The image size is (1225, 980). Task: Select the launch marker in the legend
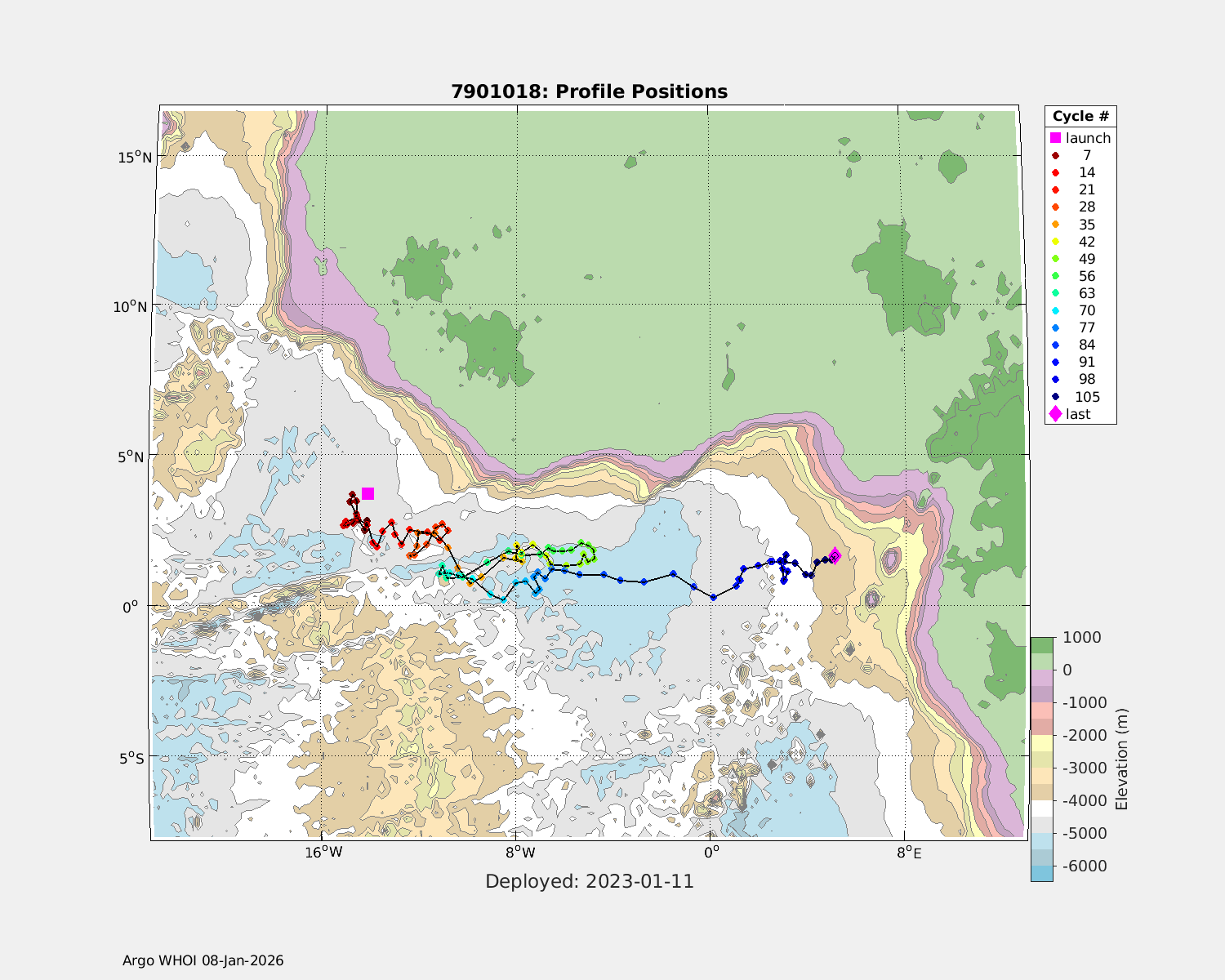click(1055, 138)
